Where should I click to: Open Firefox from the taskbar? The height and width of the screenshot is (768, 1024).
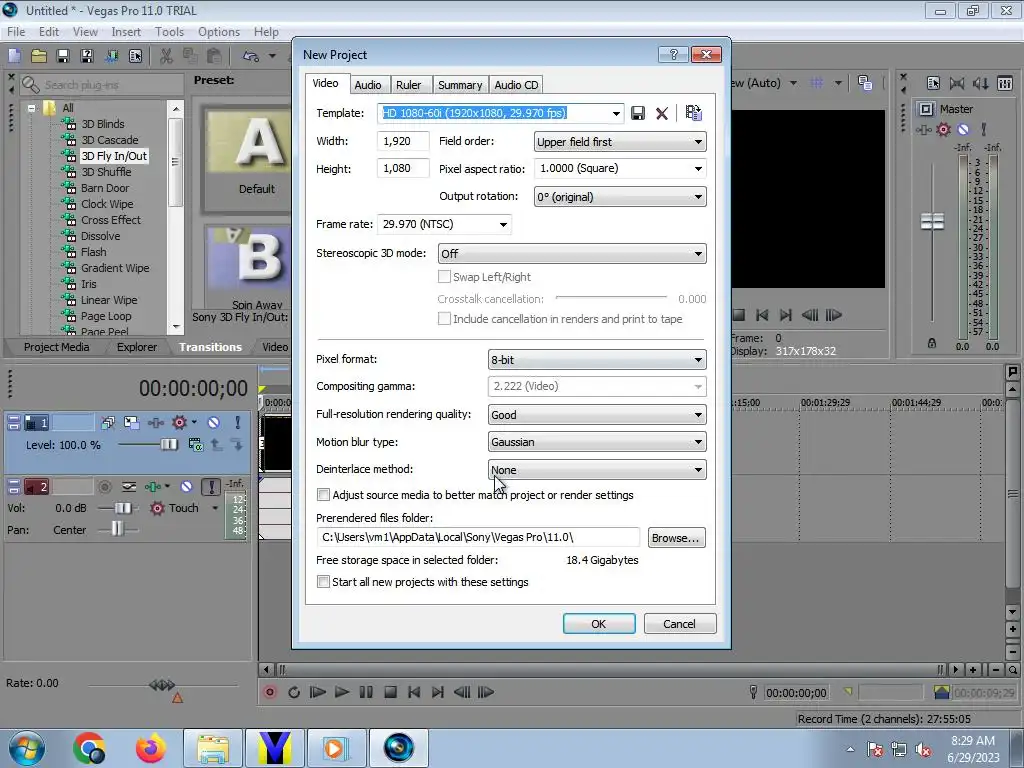point(150,748)
